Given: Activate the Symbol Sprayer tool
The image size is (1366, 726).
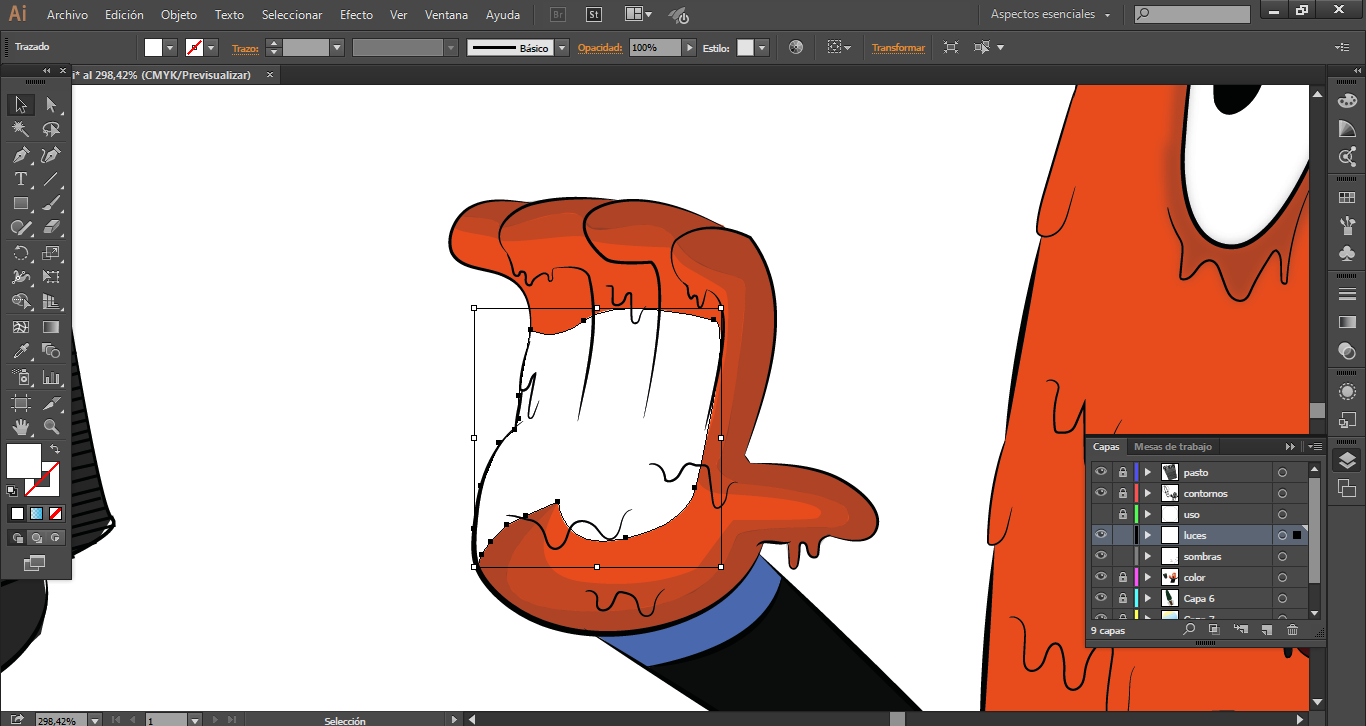Looking at the screenshot, I should point(20,377).
